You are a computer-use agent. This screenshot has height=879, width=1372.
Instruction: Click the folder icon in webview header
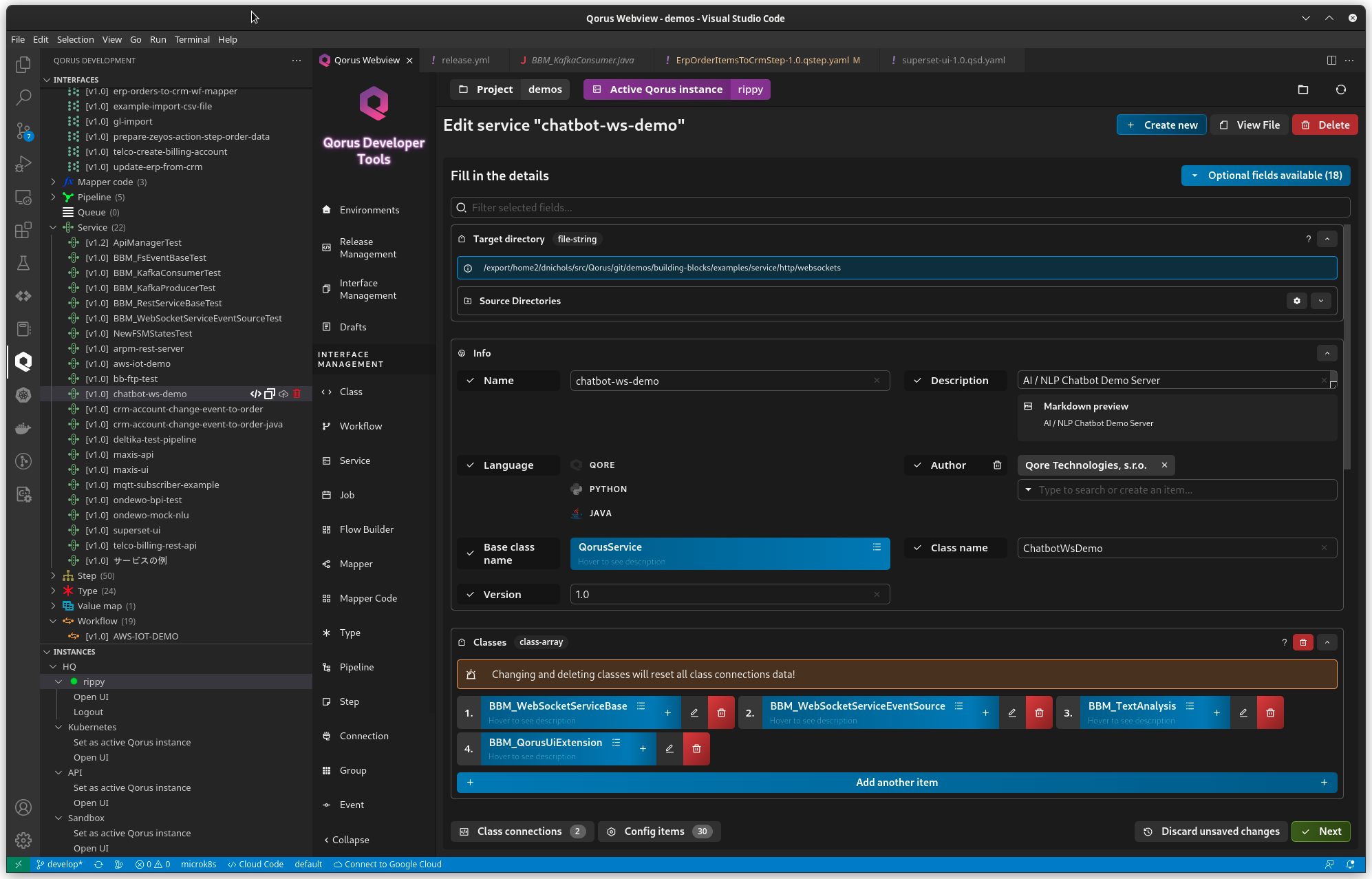pyautogui.click(x=1303, y=89)
